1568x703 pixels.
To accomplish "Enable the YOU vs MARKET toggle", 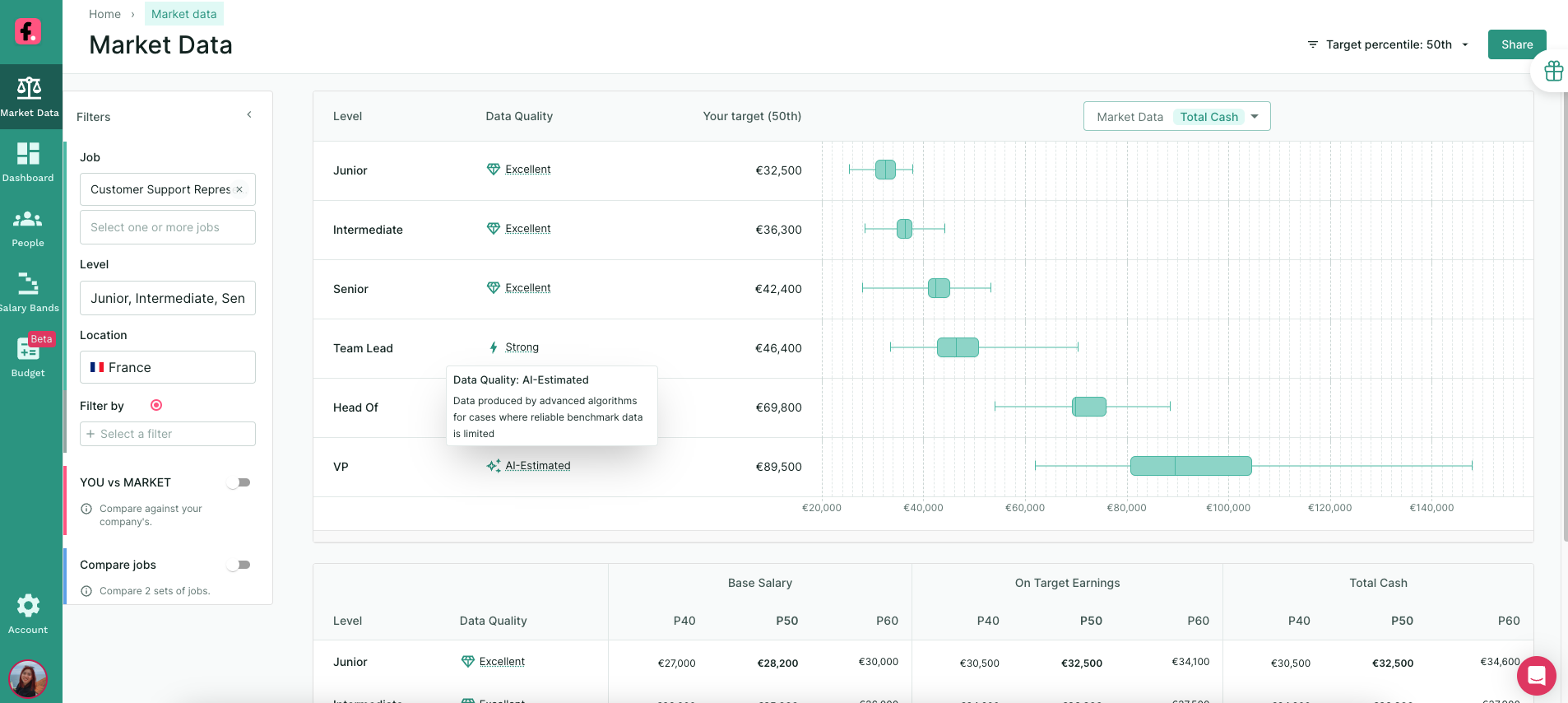I will pyautogui.click(x=239, y=482).
